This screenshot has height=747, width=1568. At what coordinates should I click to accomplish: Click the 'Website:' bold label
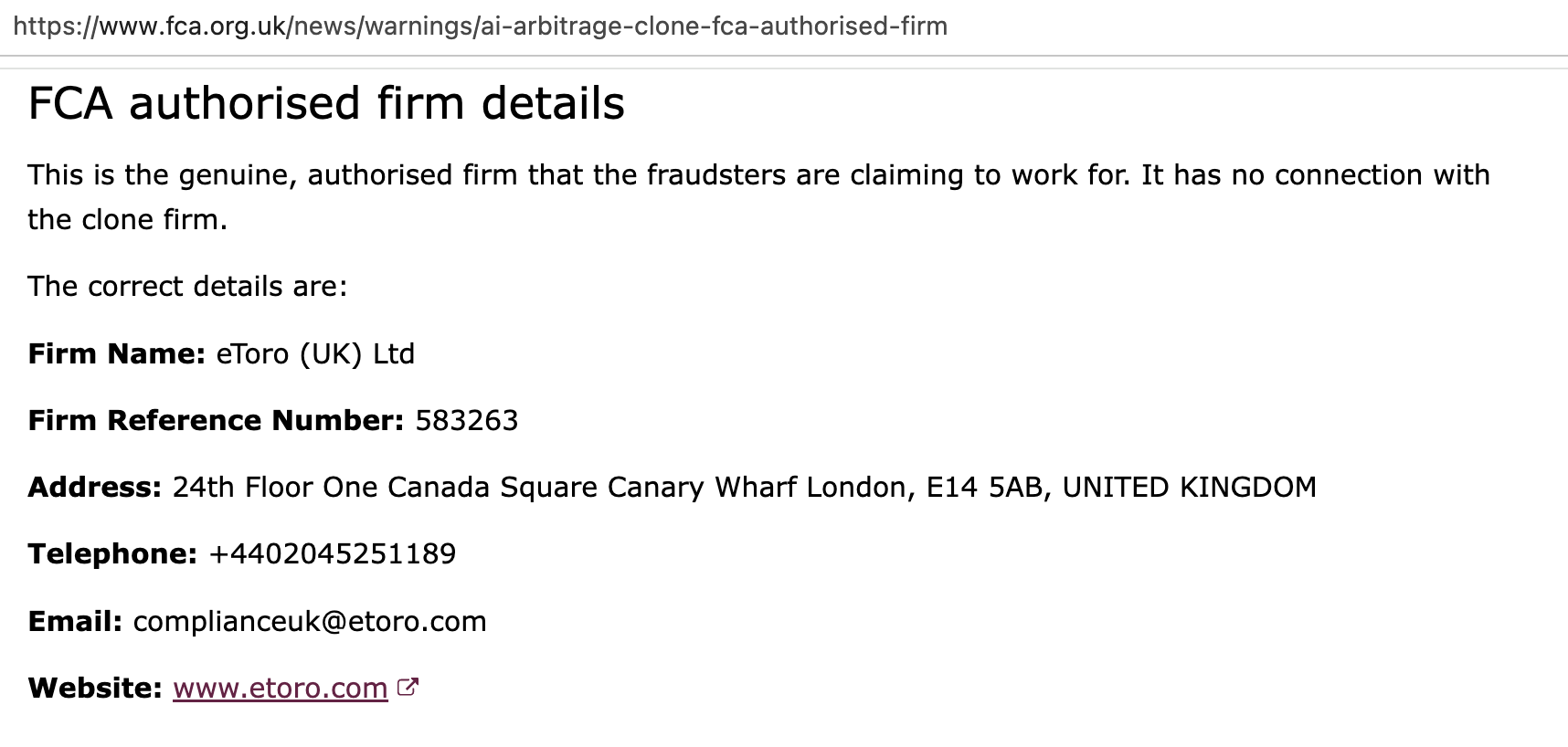click(x=95, y=688)
